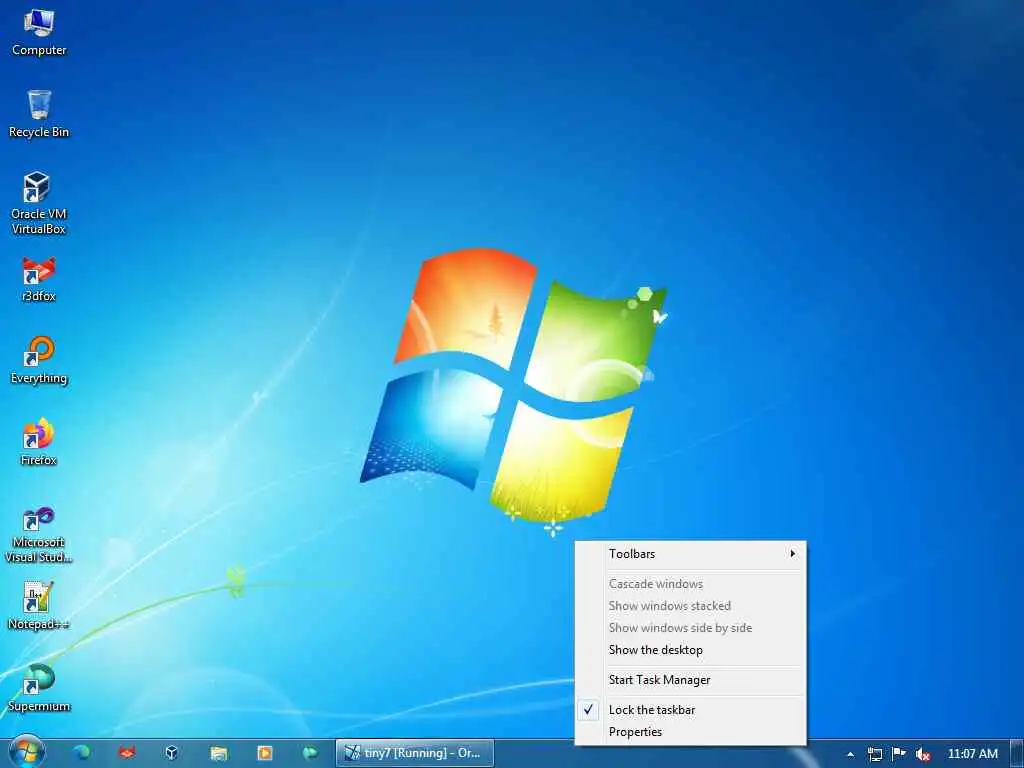Show hidden tray icons arrow
Viewport: 1024px width, 768px height.
pyautogui.click(x=850, y=754)
